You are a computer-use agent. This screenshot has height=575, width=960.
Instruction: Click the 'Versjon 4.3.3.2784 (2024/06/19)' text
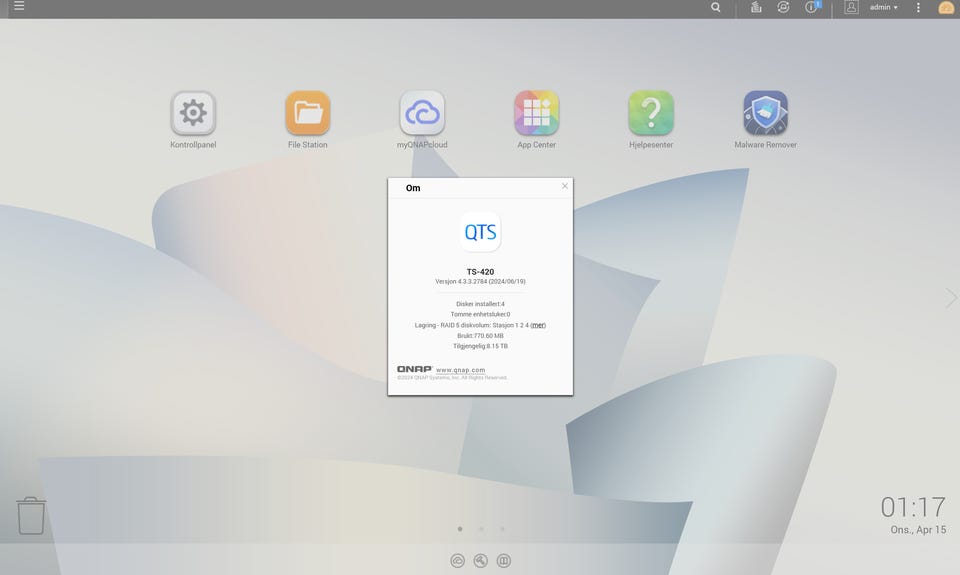click(x=480, y=282)
